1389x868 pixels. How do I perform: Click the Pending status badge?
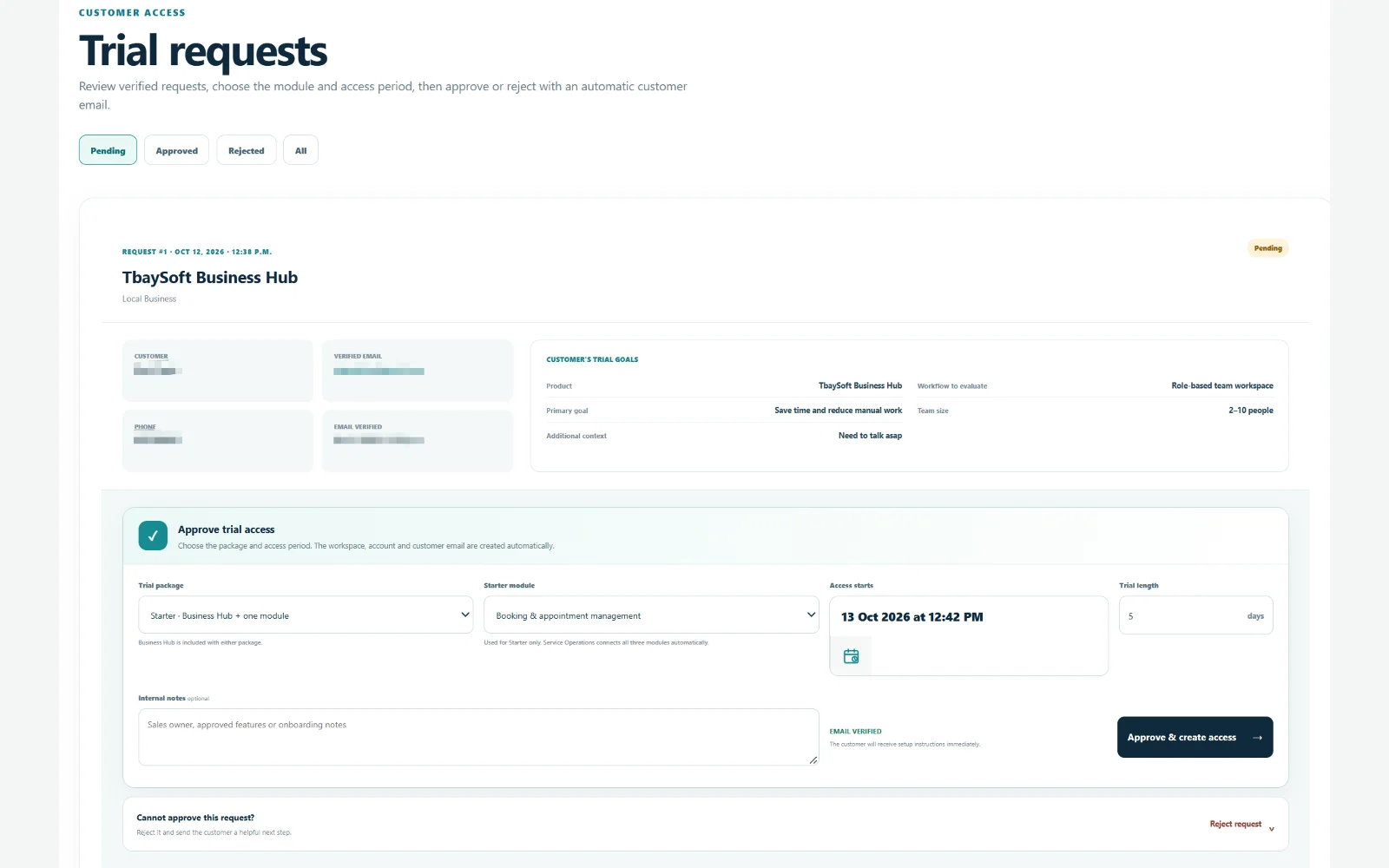[1267, 248]
